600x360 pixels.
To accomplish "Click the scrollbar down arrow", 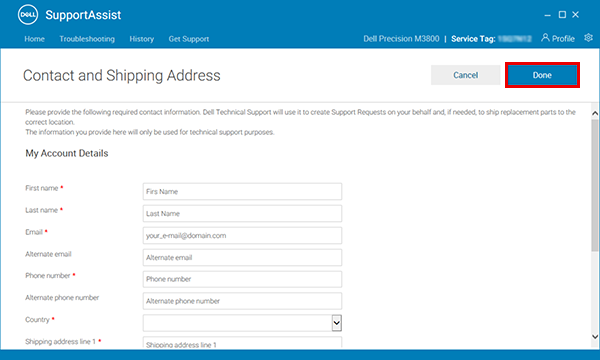I will (x=595, y=337).
